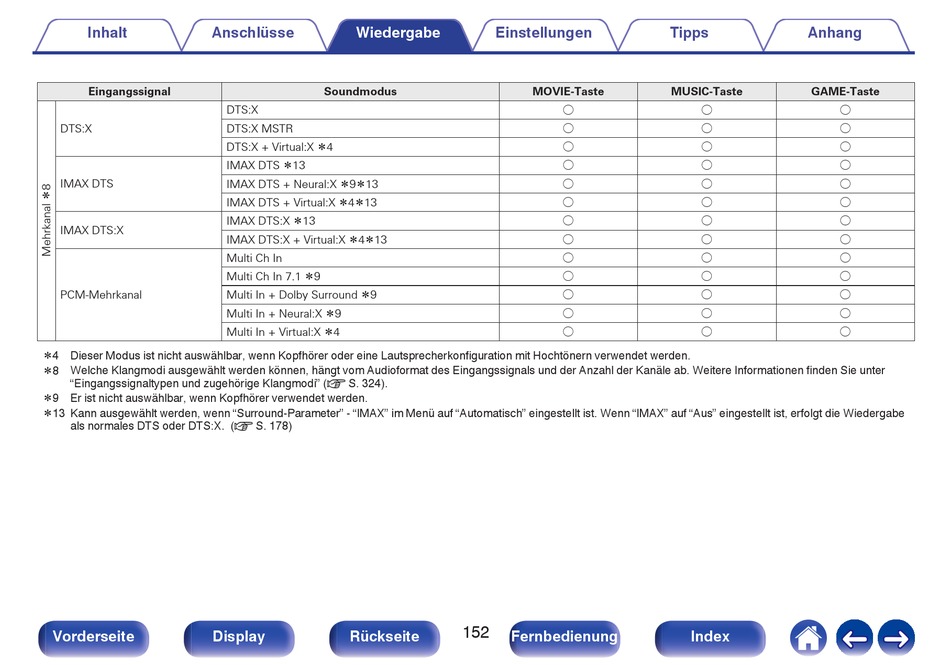Click the MOVIE-Taste column header
Viewport: 950px width, 665px height.
[x=568, y=91]
